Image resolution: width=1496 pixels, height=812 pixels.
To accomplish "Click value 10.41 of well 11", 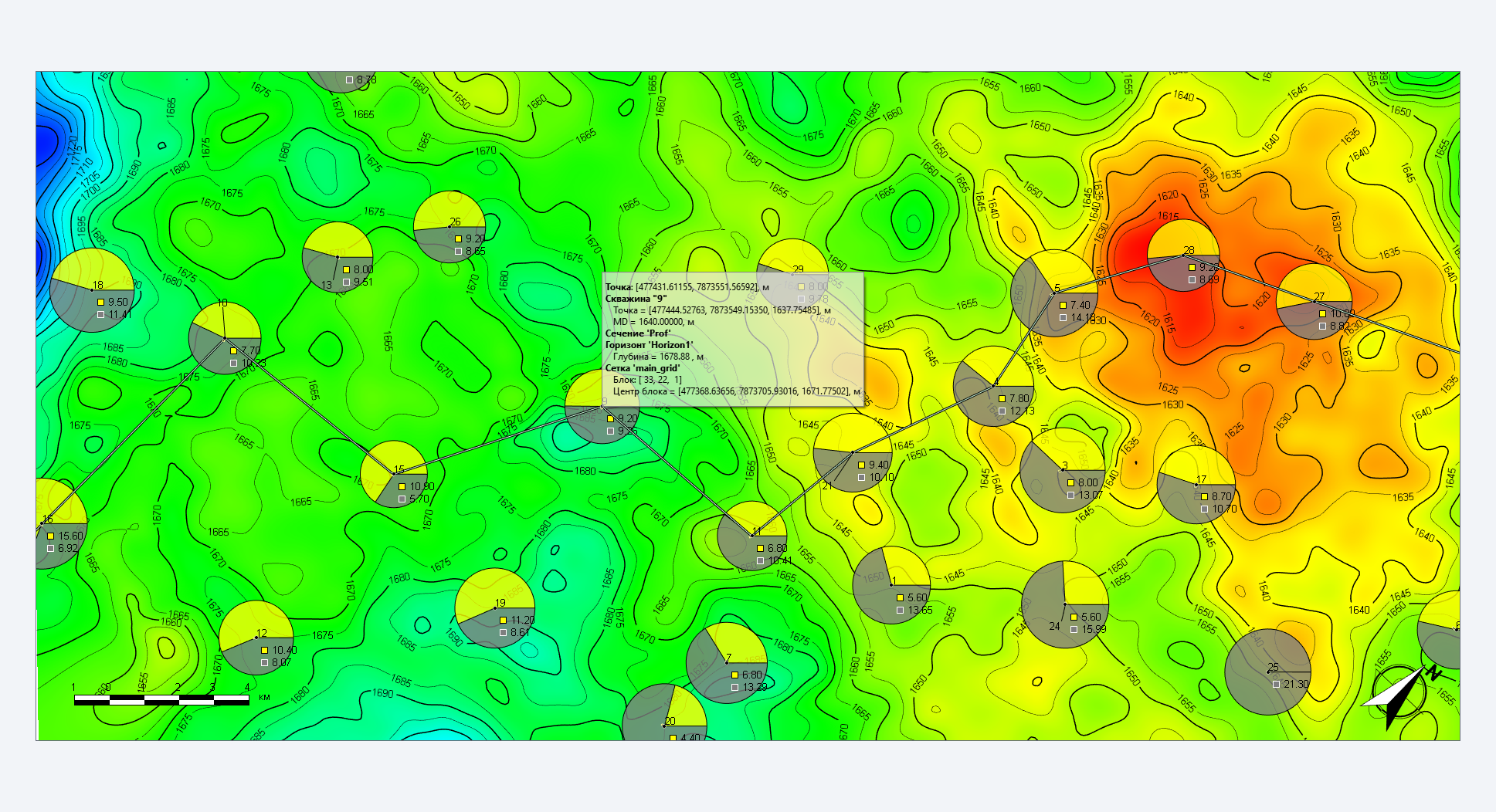I will tap(780, 560).
